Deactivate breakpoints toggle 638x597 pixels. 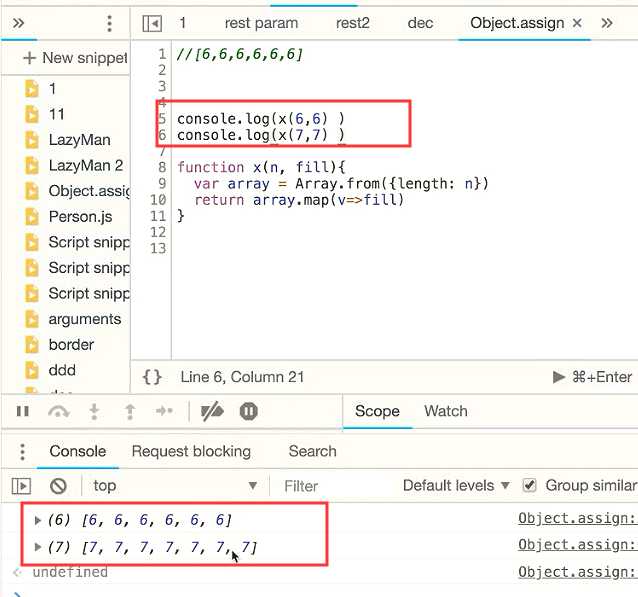tap(212, 411)
